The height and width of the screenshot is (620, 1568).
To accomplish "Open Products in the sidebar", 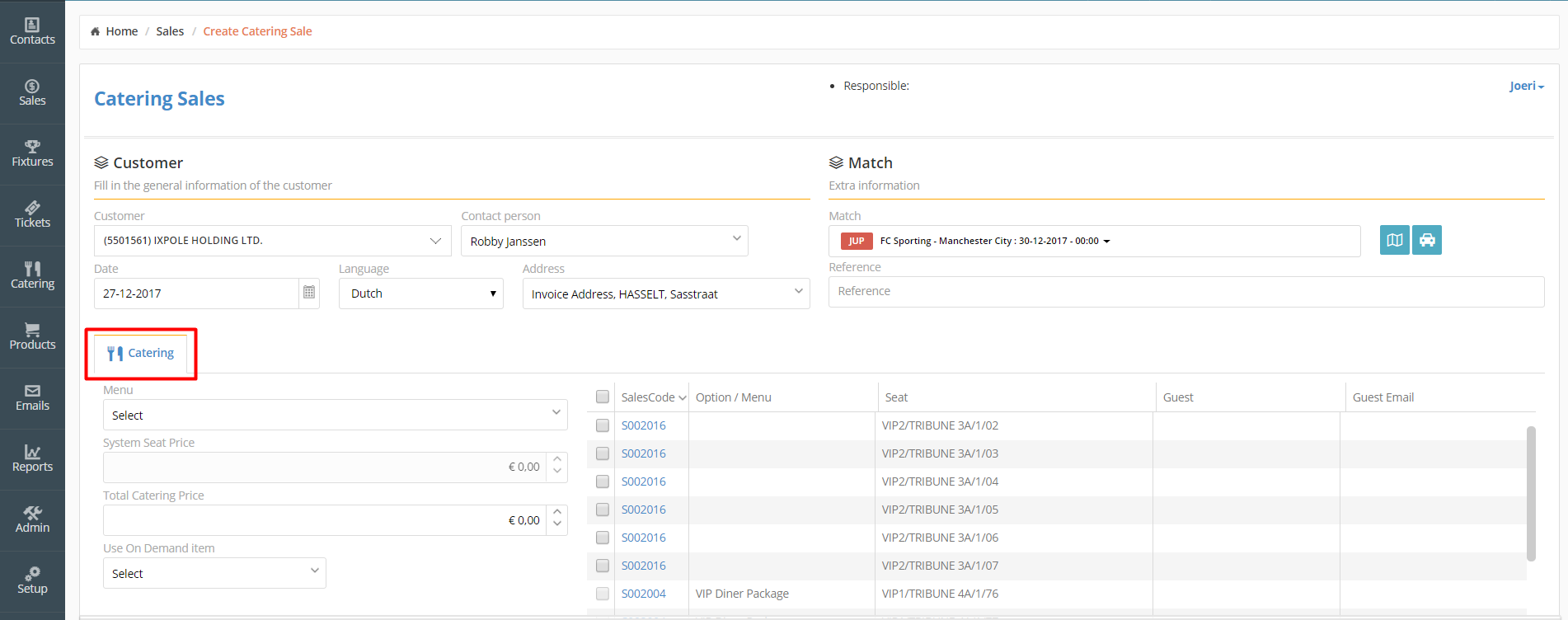I will tap(32, 337).
